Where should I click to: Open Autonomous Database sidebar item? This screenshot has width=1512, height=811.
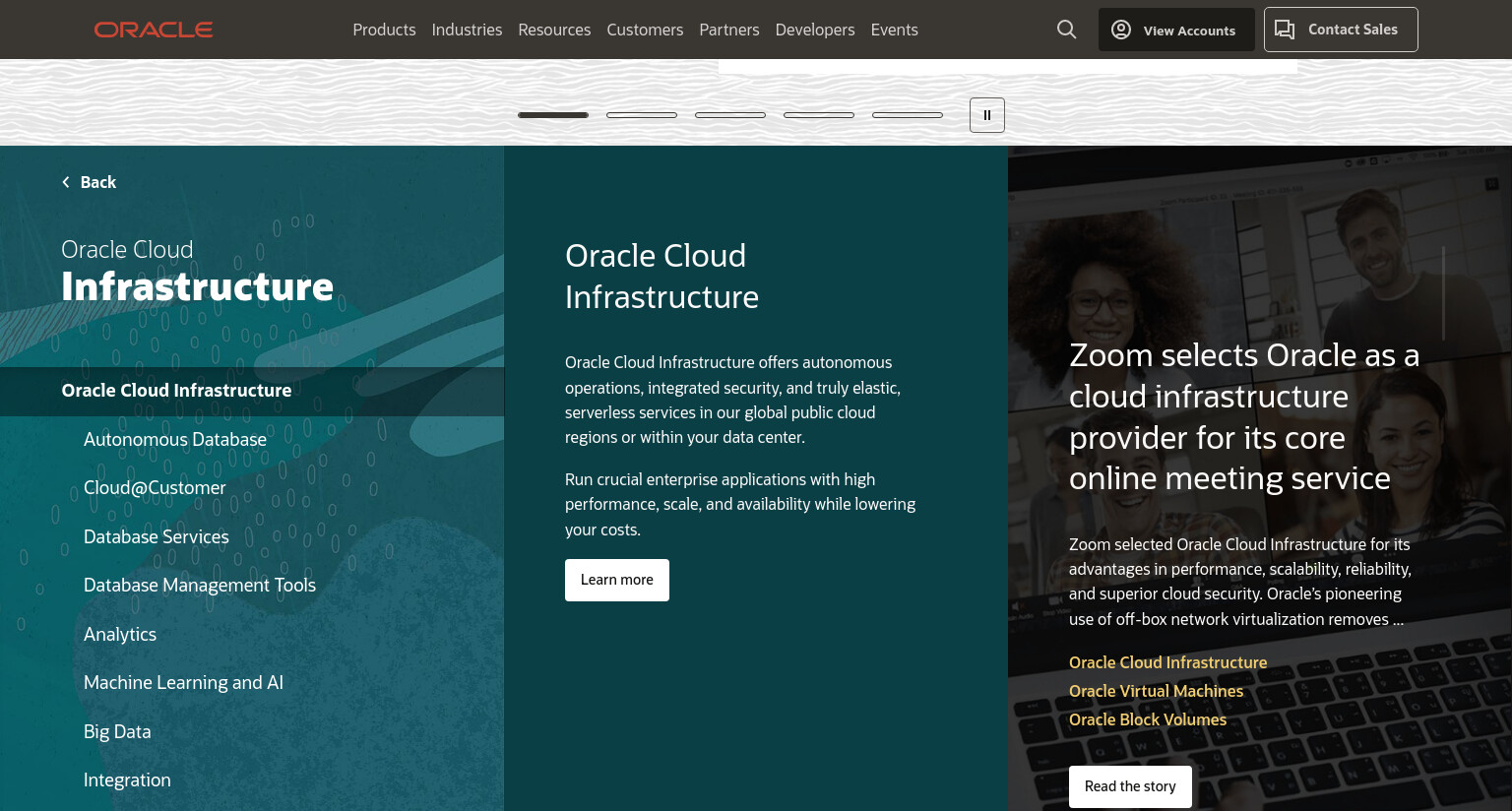pos(175,439)
